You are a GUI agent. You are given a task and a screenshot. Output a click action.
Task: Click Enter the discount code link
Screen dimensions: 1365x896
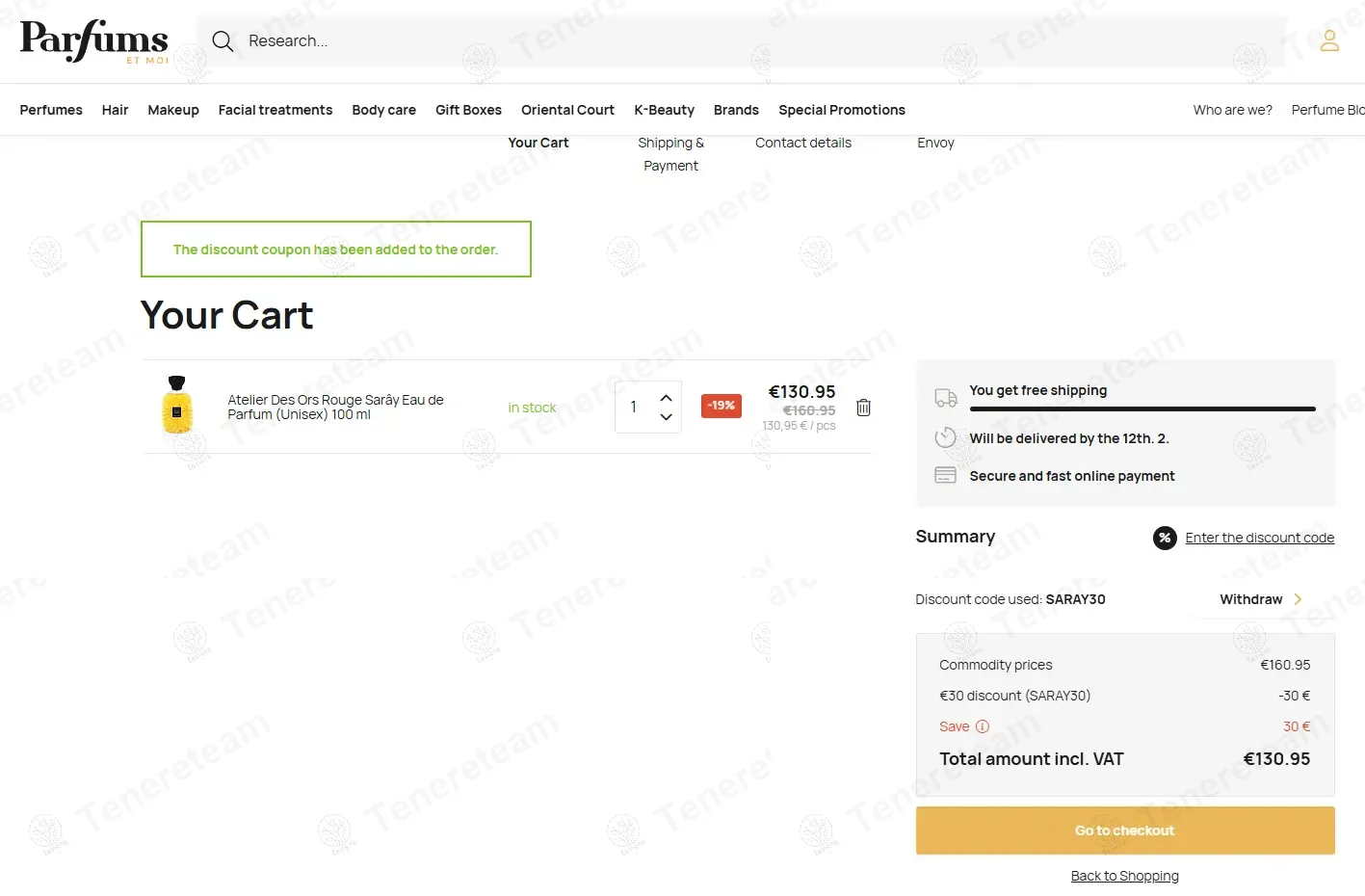click(x=1259, y=538)
